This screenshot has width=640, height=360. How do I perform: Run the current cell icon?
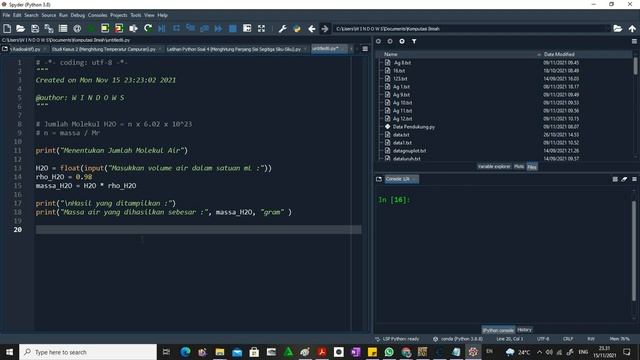coord(105,29)
